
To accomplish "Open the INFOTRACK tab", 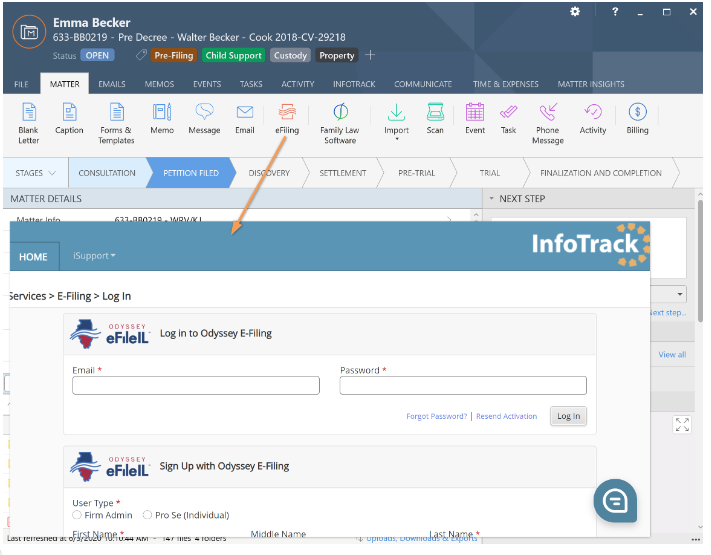I will point(354,84).
